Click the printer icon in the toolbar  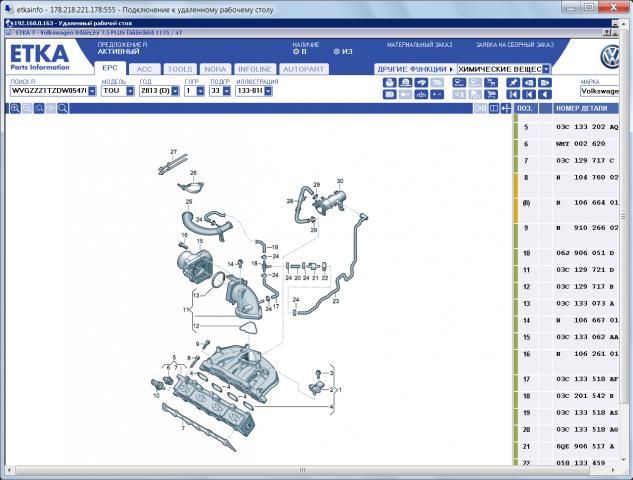(x=389, y=83)
